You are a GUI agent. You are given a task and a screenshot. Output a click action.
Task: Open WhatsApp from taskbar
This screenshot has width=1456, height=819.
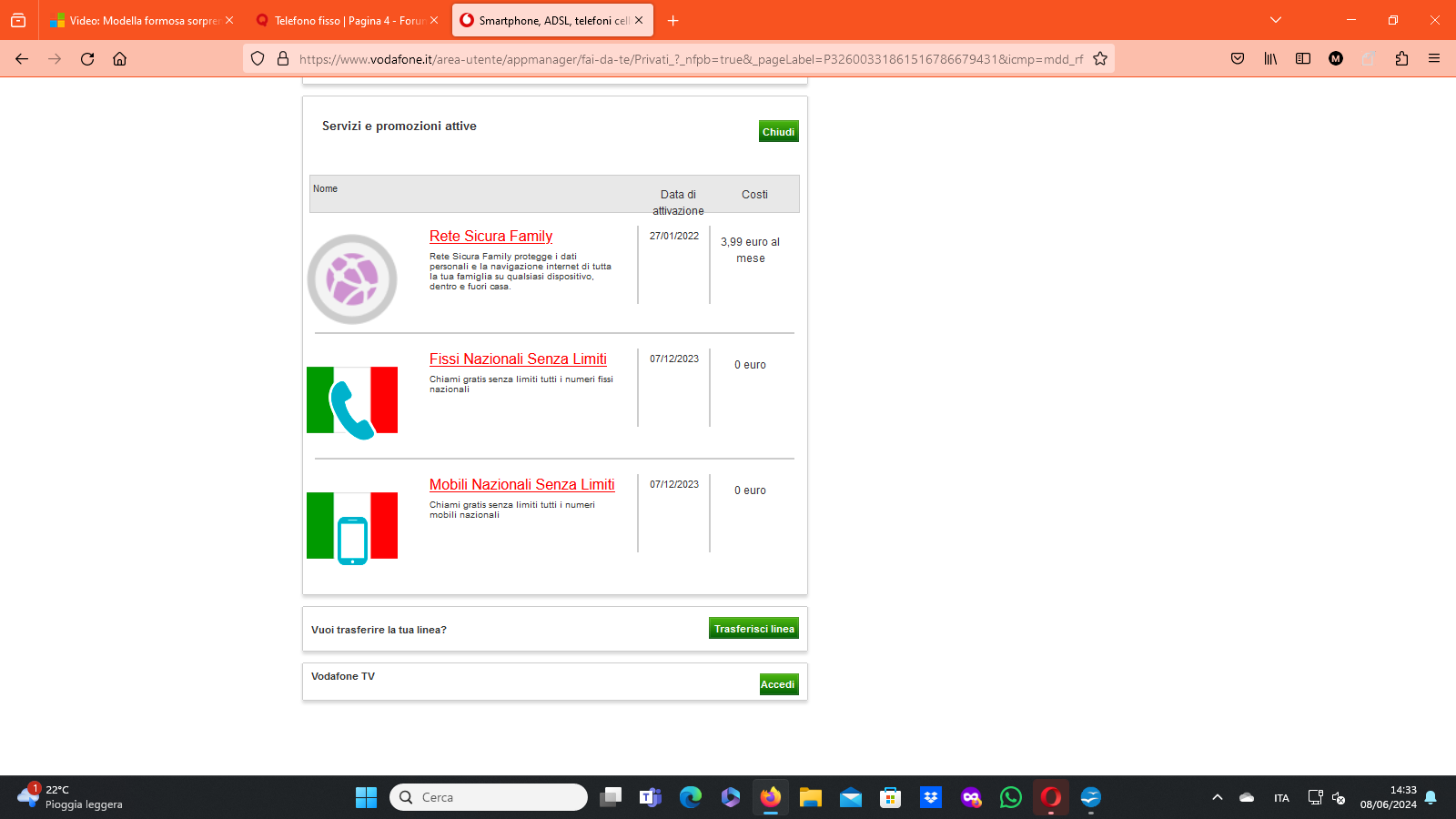1010,798
